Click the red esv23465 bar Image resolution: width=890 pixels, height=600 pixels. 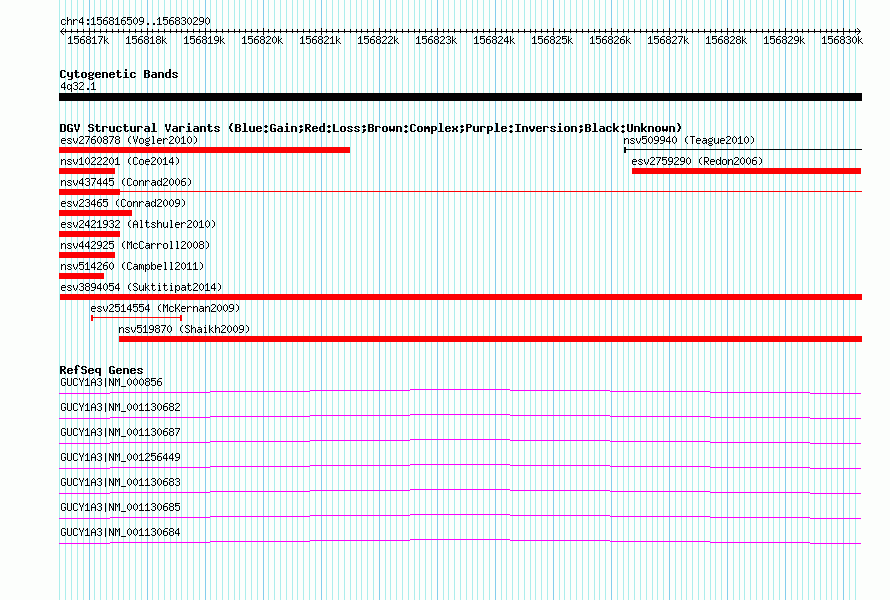95,213
